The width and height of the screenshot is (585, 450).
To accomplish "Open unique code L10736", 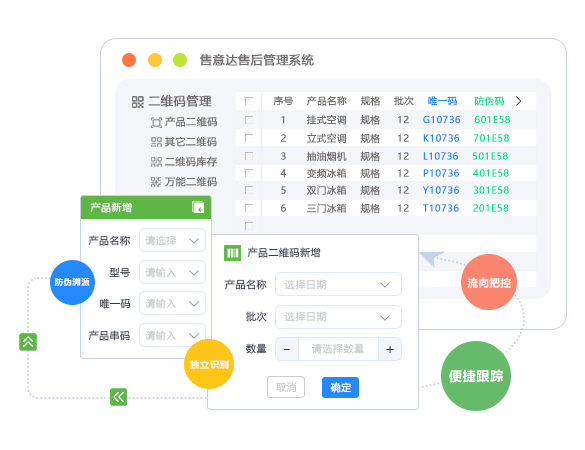I will [x=441, y=156].
